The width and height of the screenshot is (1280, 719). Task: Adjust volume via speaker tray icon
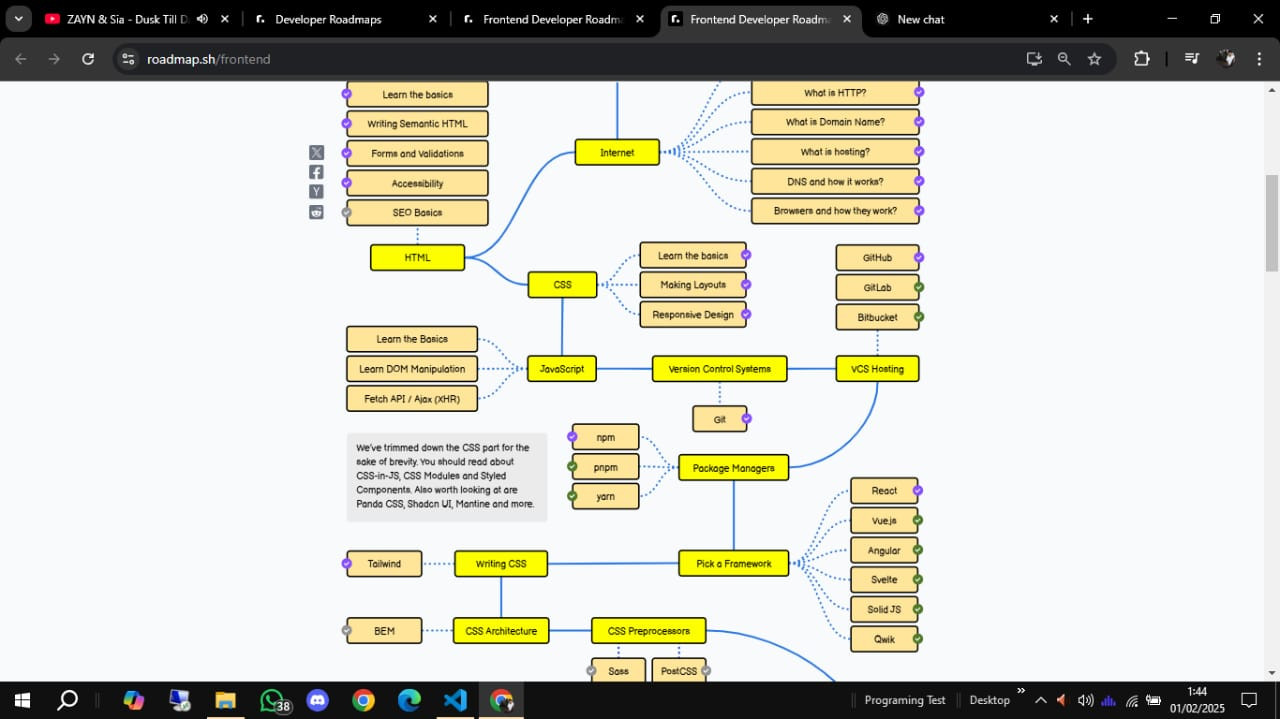click(1085, 700)
